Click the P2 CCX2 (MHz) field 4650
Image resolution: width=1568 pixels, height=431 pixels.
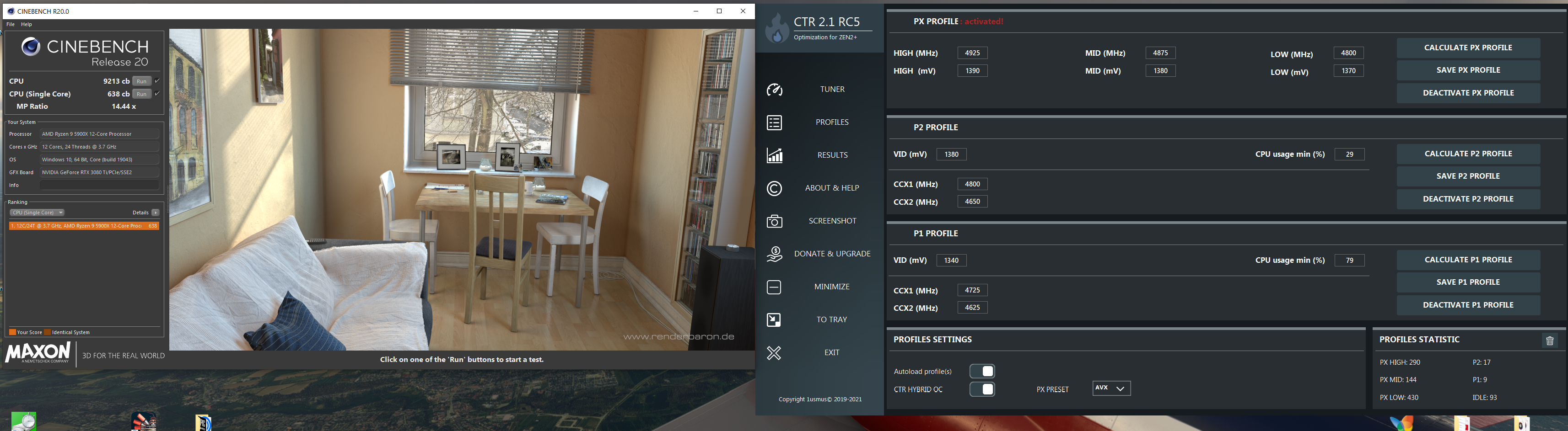coord(972,201)
